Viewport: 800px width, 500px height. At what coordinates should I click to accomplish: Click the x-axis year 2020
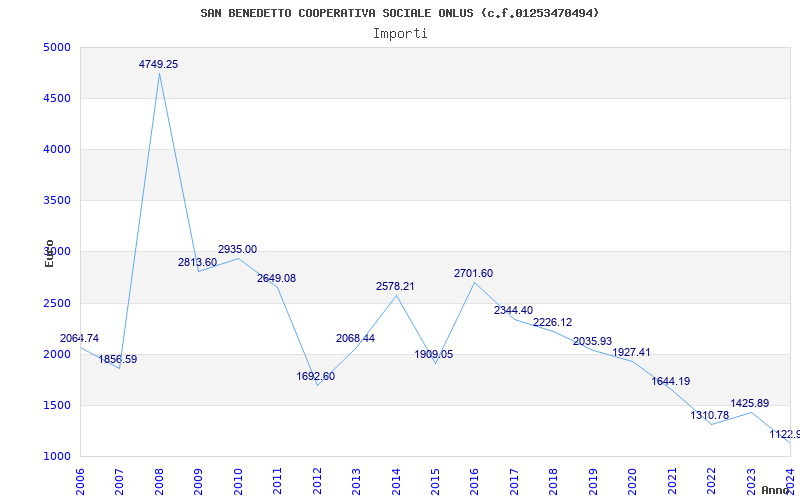pyautogui.click(x=633, y=481)
